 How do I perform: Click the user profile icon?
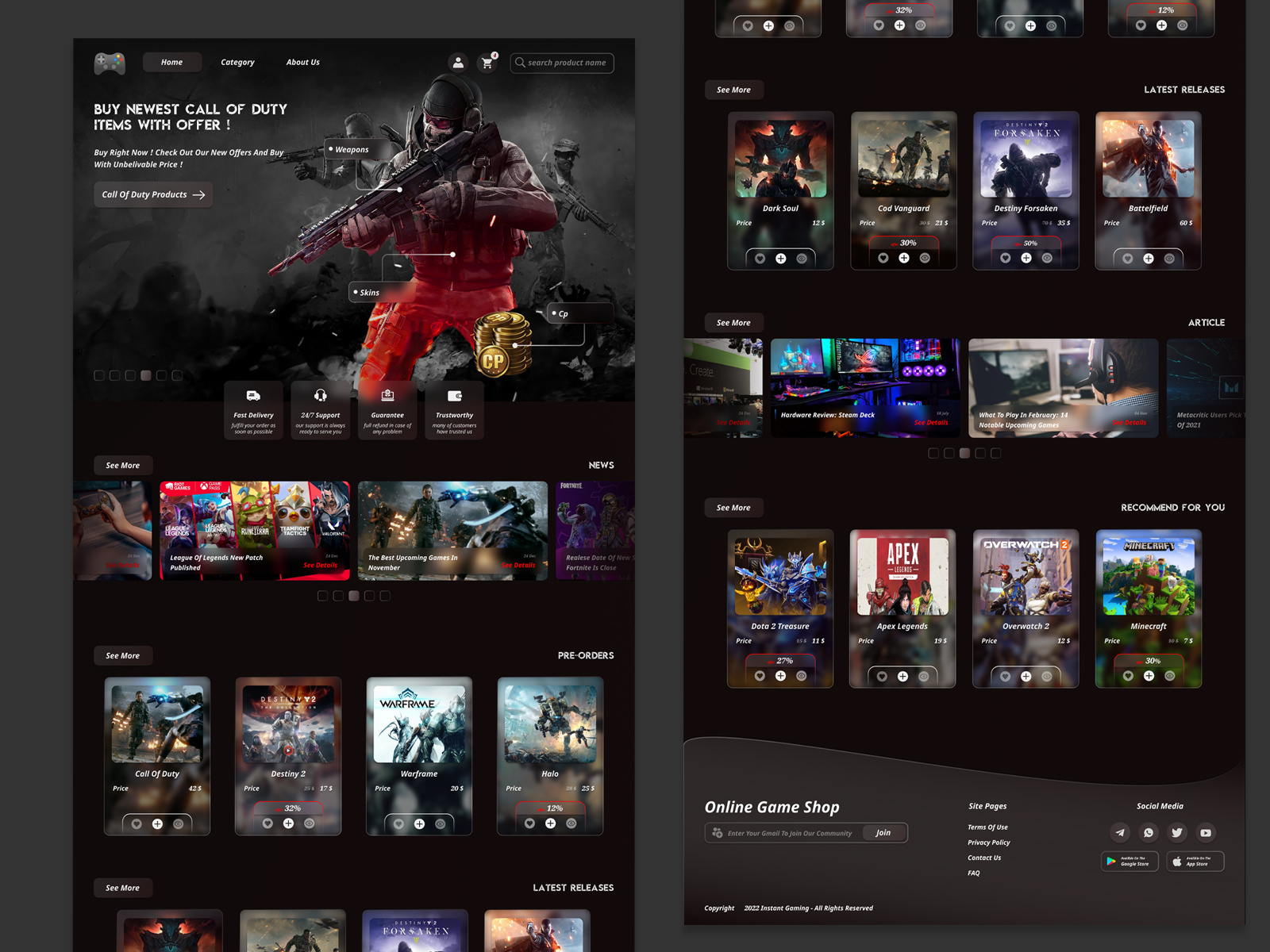click(459, 62)
